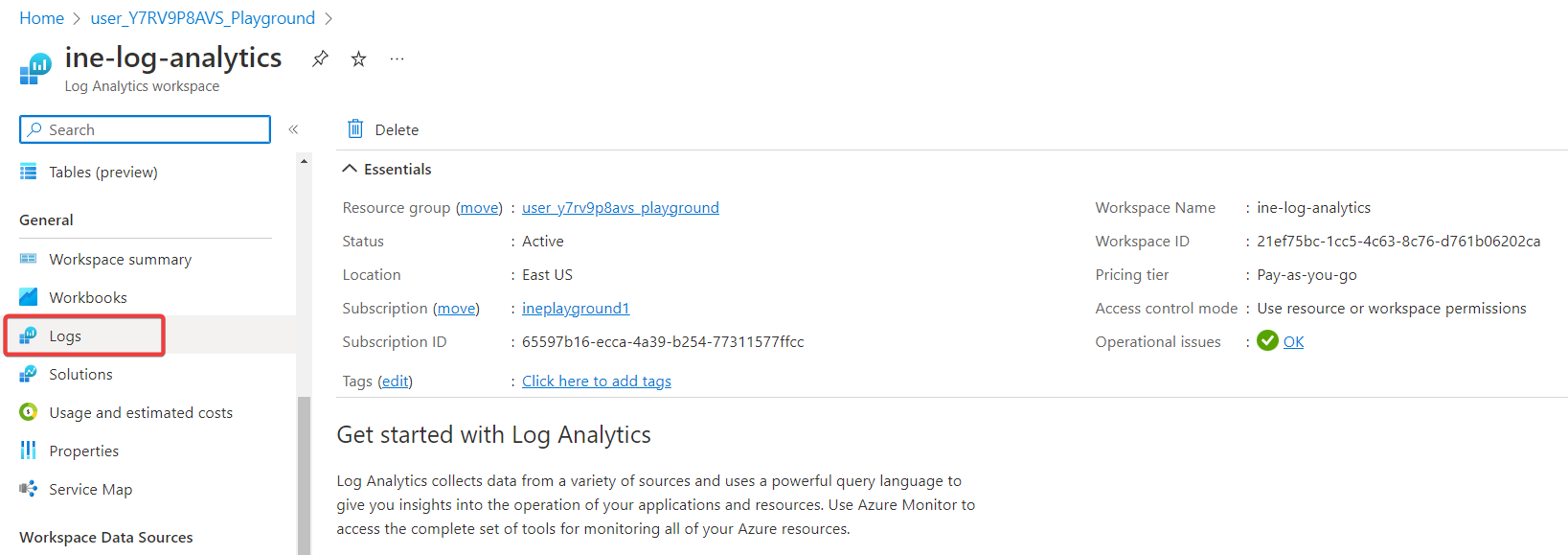1568x555 pixels.
Task: Click the Service Map icon
Action: 29,489
